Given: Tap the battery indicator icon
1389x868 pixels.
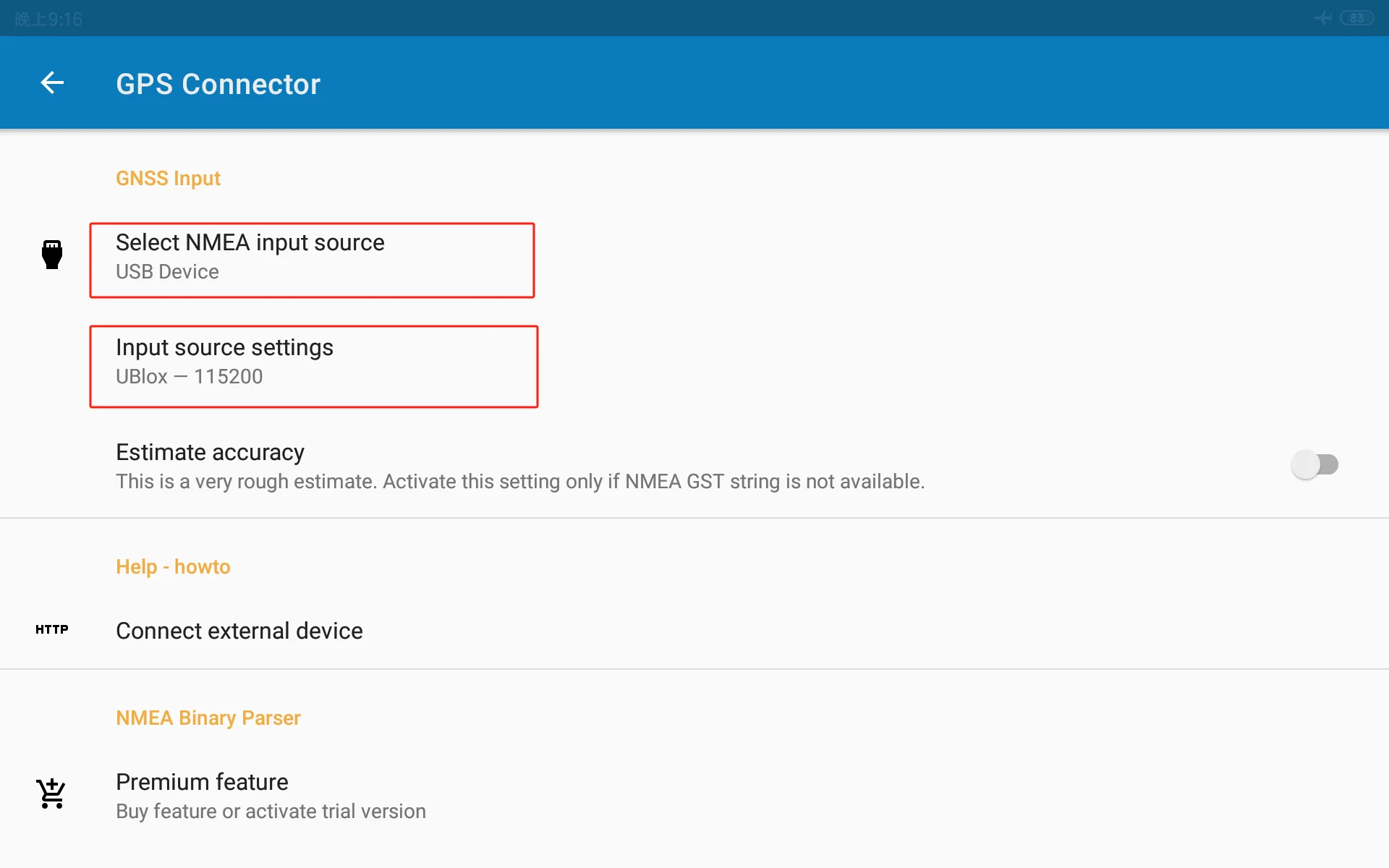Looking at the screenshot, I should pos(1356,18).
